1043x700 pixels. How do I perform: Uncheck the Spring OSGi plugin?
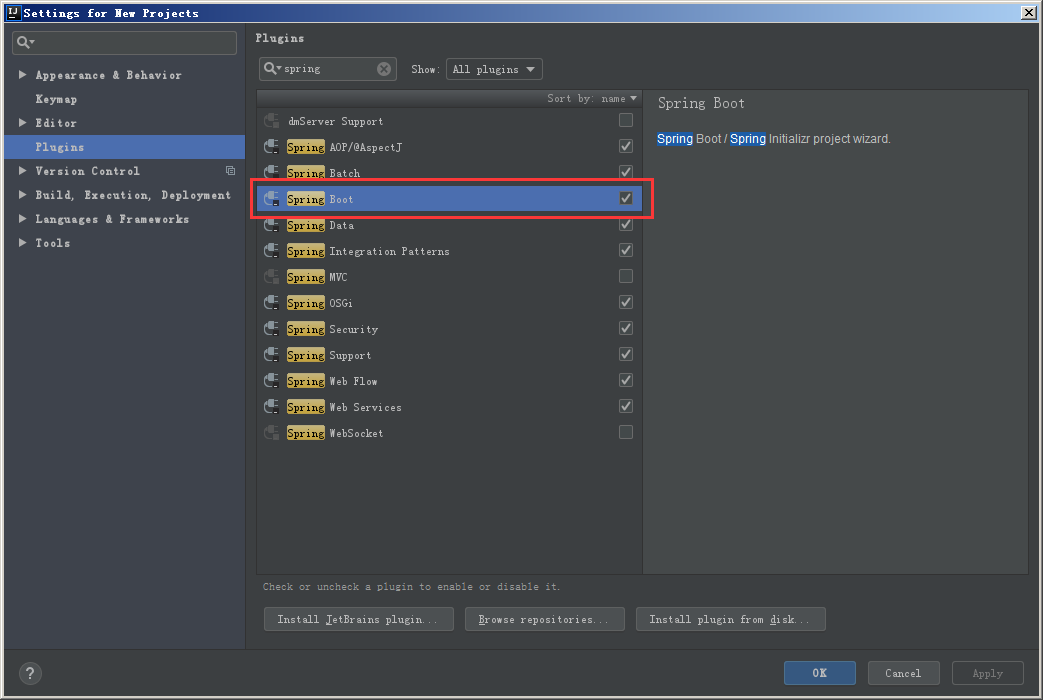(626, 302)
